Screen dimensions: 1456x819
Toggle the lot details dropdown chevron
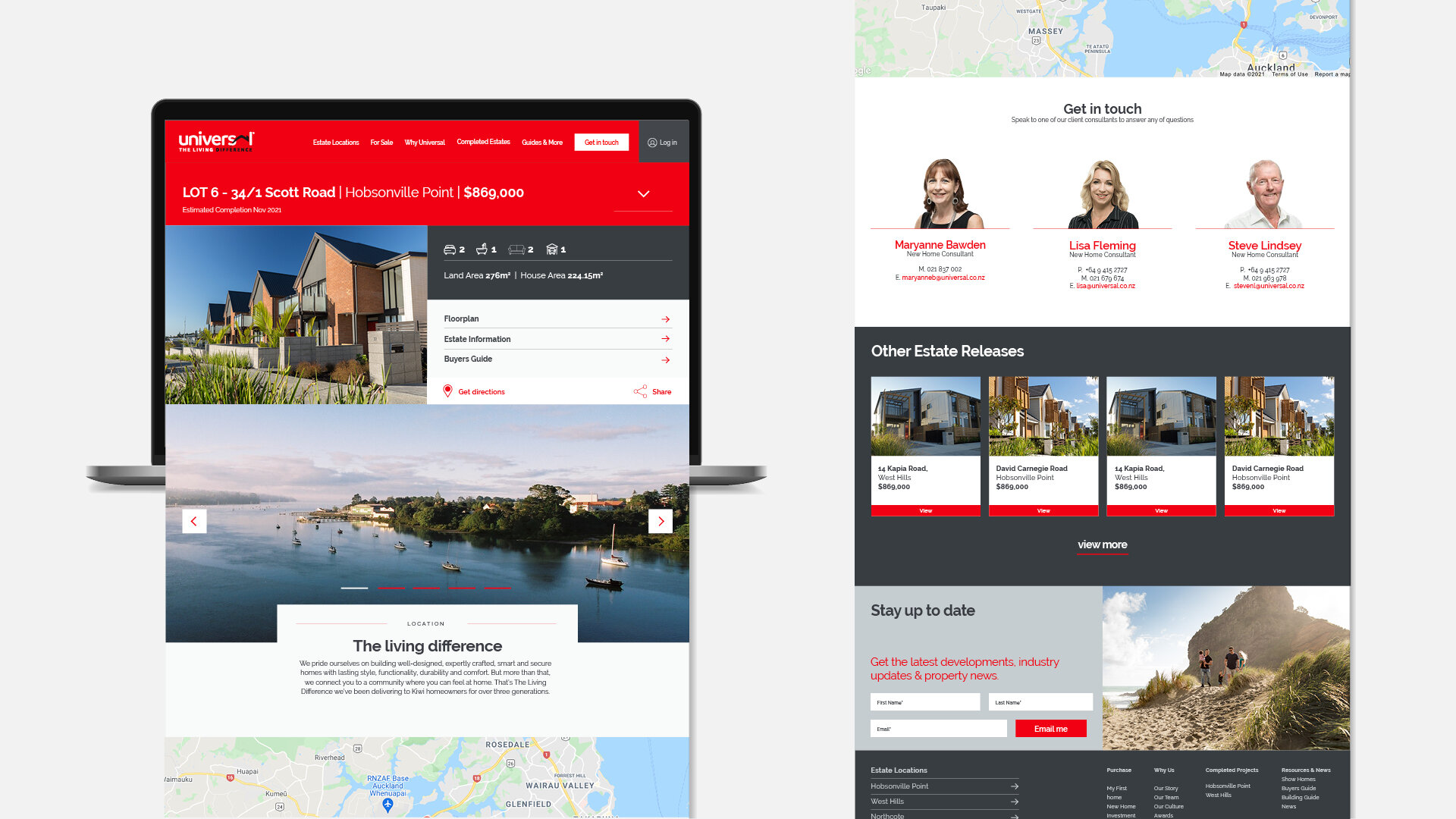click(644, 194)
